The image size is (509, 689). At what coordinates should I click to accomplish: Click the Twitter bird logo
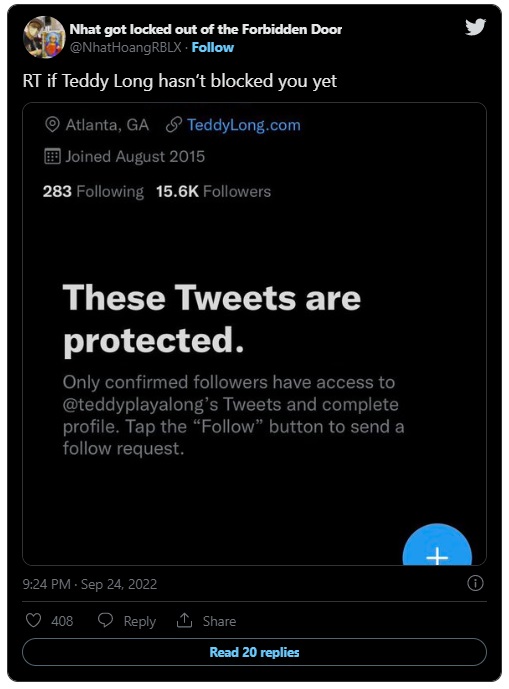click(475, 27)
